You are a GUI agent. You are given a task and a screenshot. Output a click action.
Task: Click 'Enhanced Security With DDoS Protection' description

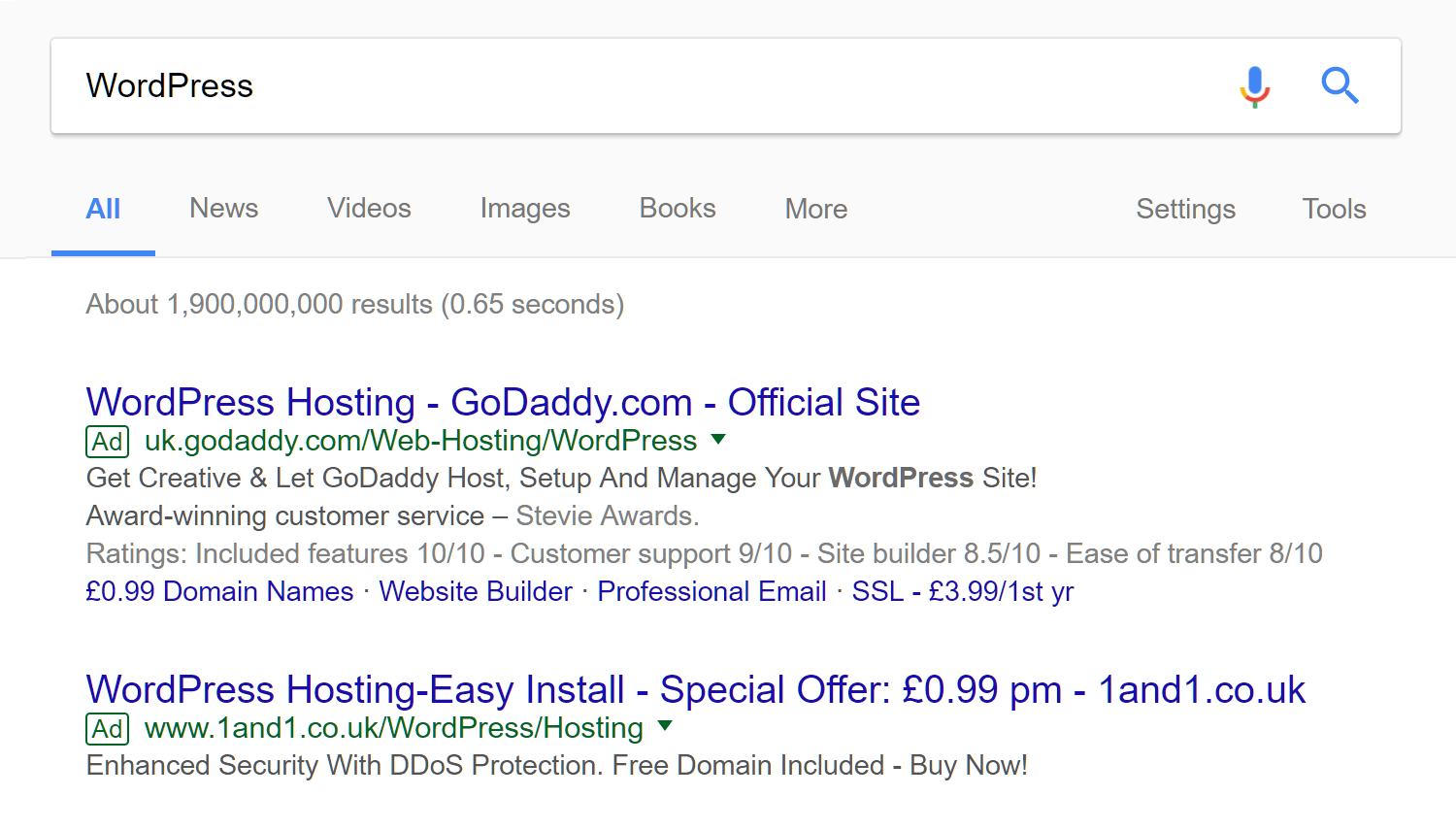[x=557, y=765]
